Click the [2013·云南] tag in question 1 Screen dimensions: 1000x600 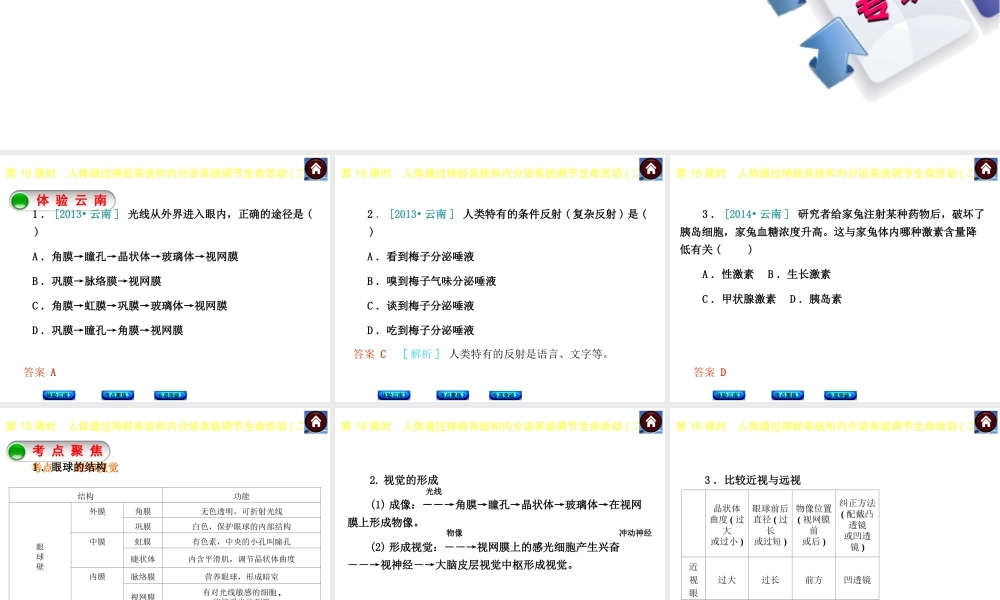coord(87,214)
